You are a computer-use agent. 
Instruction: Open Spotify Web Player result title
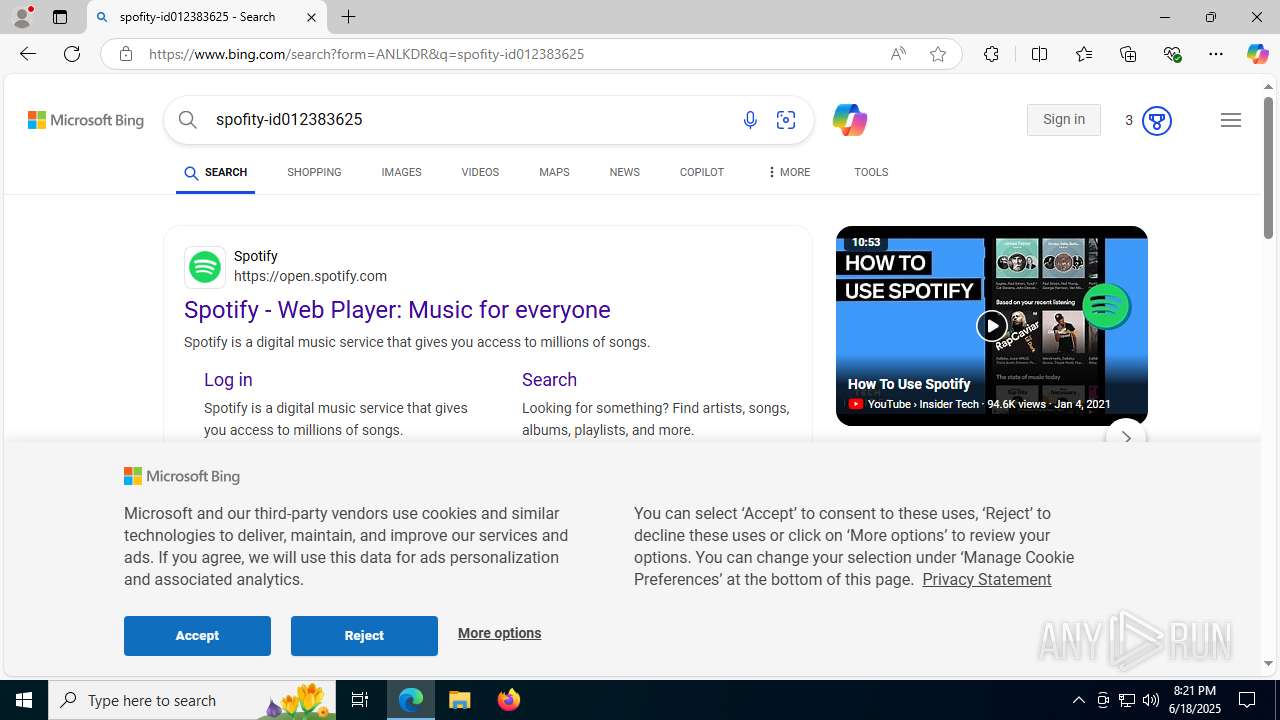pos(397,310)
